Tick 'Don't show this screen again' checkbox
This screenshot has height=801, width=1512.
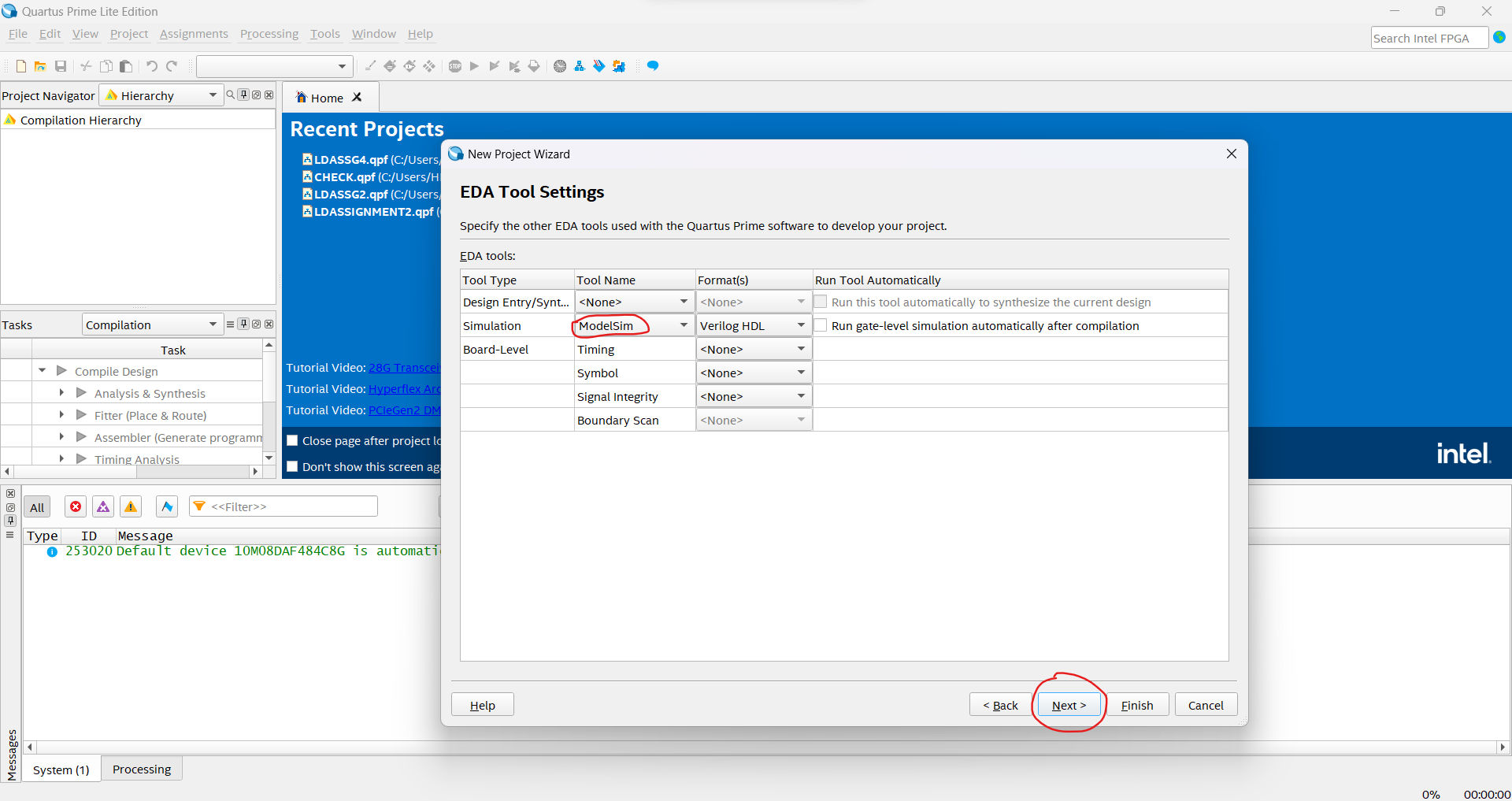pyautogui.click(x=292, y=466)
